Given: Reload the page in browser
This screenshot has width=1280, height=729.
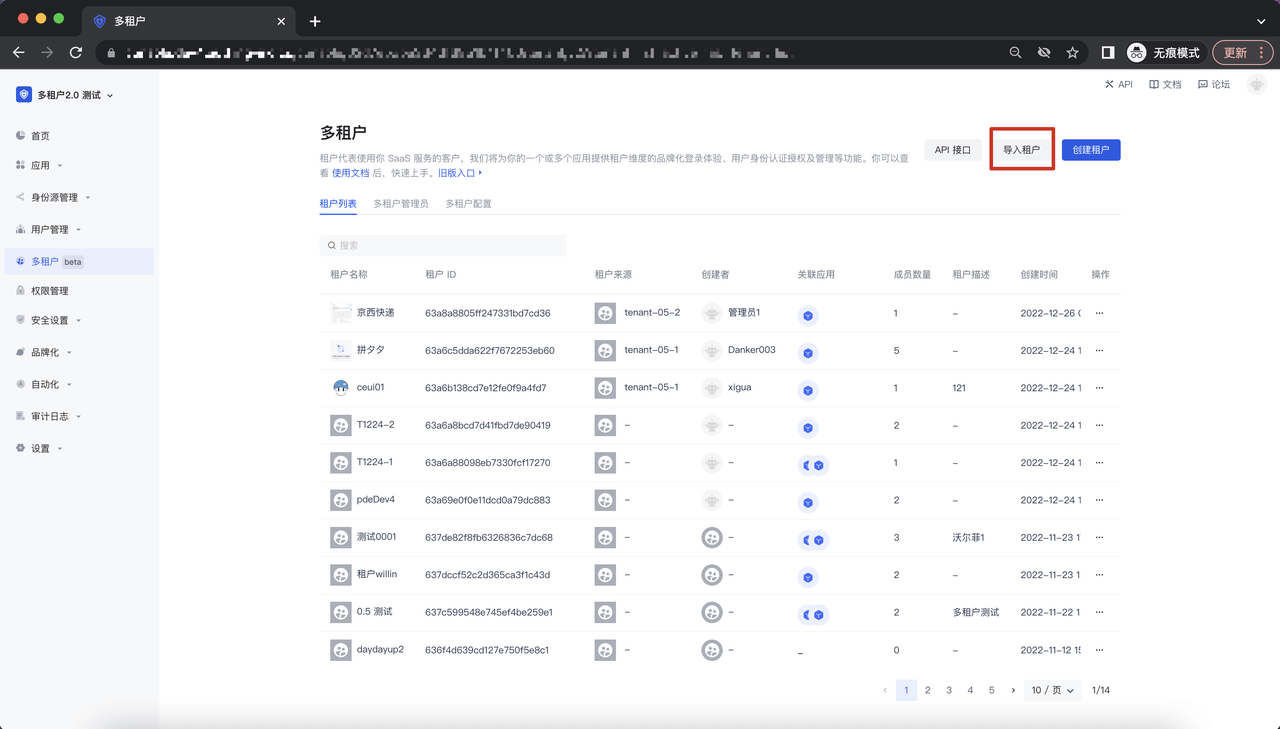Looking at the screenshot, I should click(76, 52).
